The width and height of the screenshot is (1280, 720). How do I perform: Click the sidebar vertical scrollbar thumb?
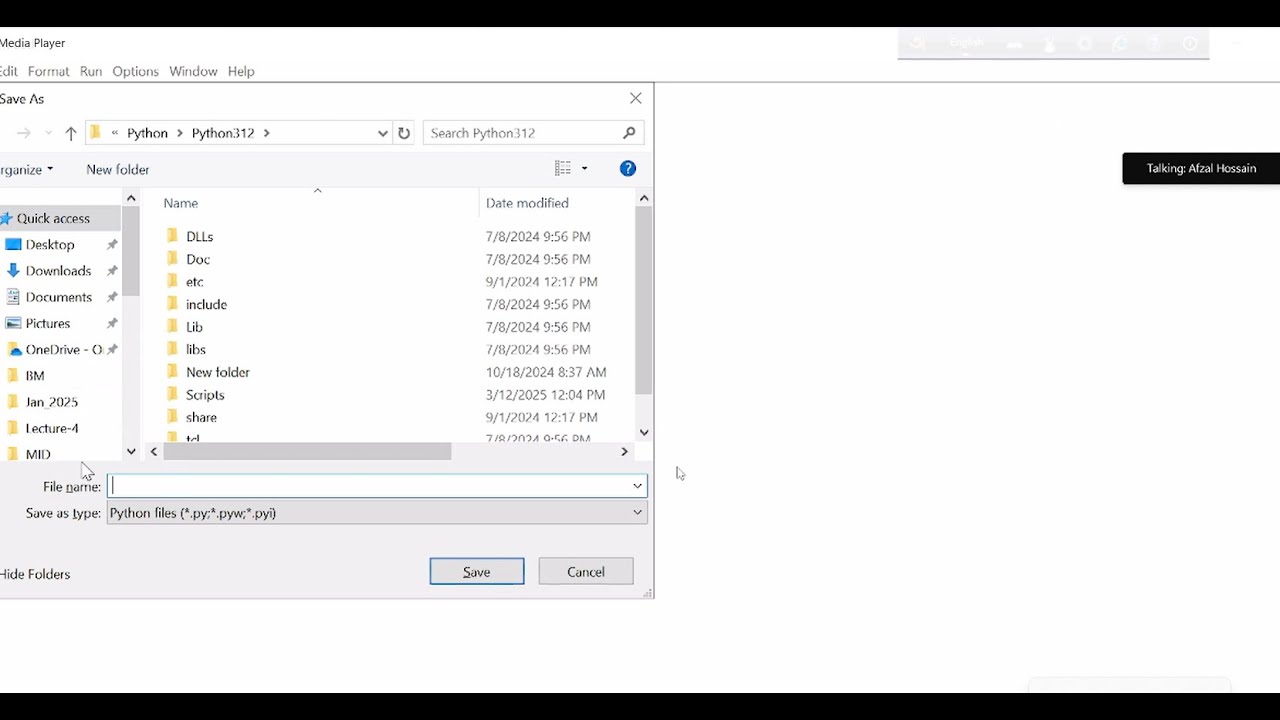[131, 251]
